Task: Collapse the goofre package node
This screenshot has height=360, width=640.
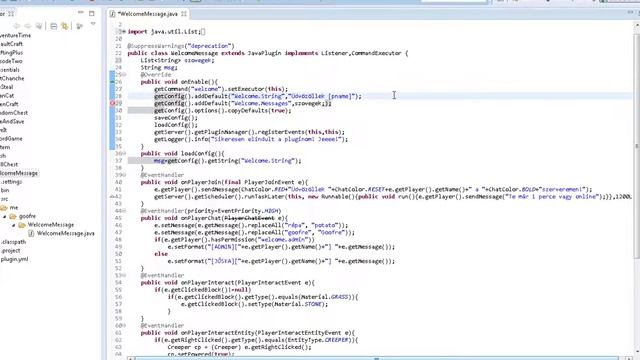Action: (x=5, y=216)
